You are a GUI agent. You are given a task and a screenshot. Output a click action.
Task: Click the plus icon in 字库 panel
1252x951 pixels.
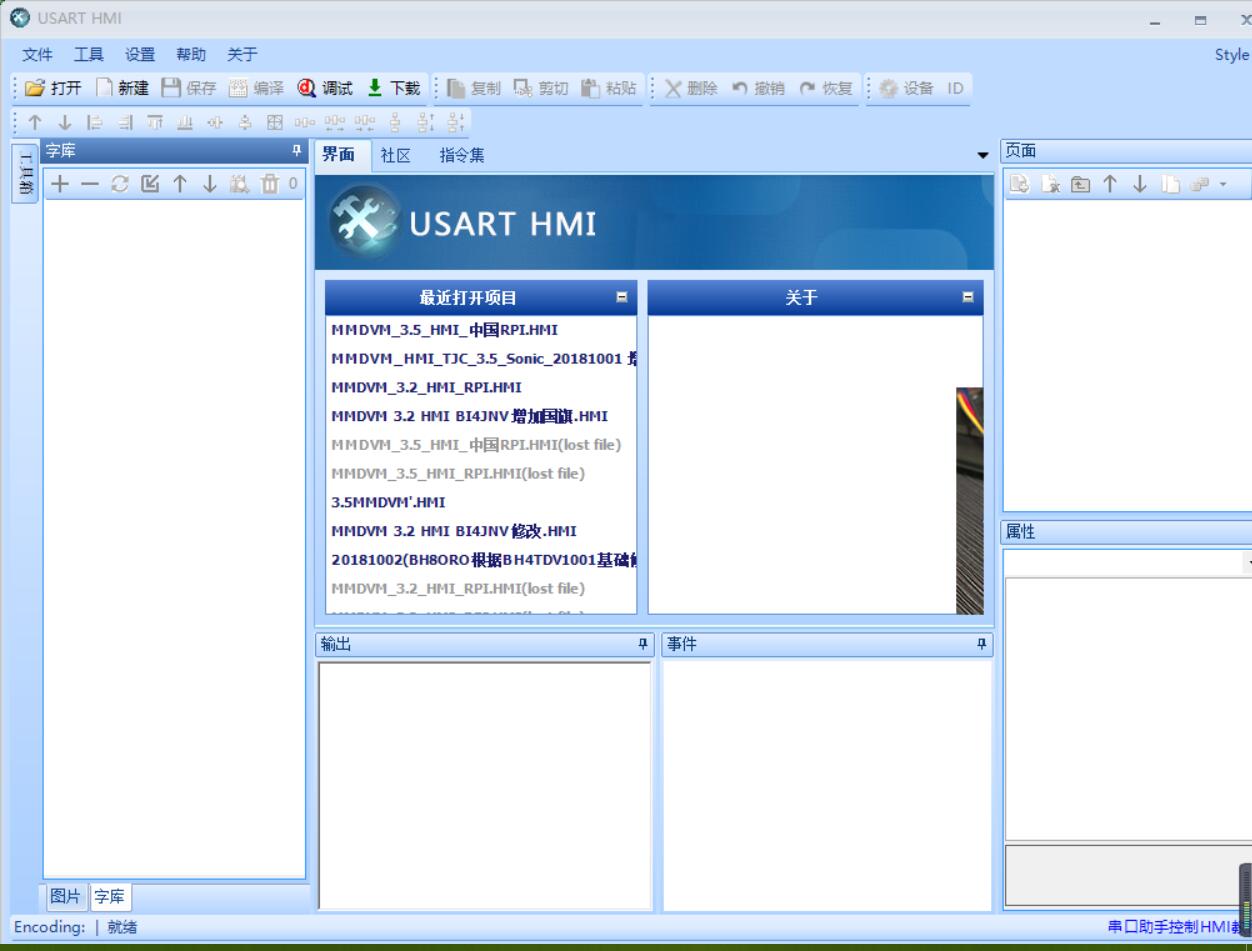point(61,184)
